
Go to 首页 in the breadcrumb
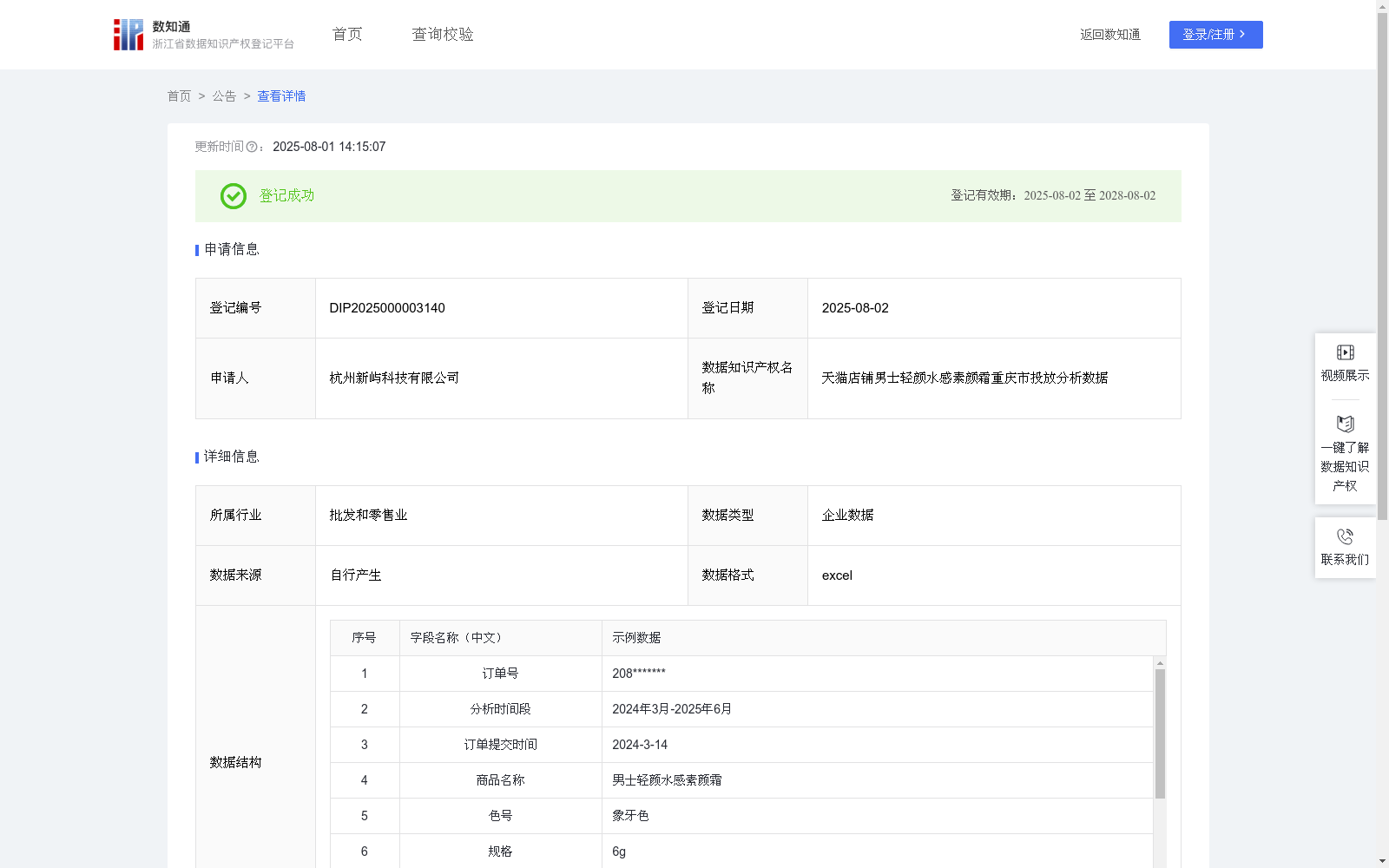[x=179, y=96]
